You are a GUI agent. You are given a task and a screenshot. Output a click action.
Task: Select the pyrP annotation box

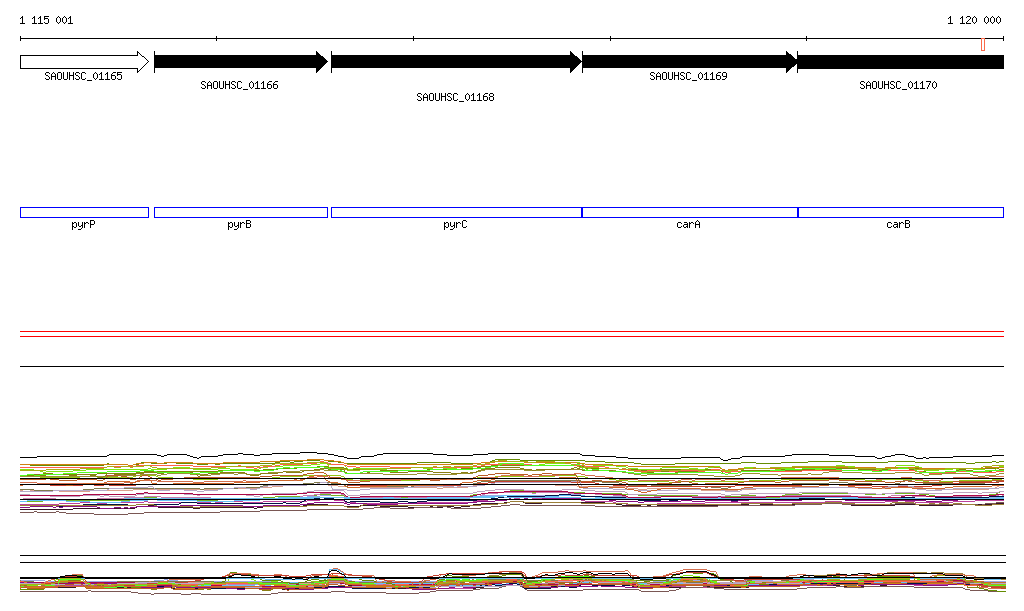point(84,212)
